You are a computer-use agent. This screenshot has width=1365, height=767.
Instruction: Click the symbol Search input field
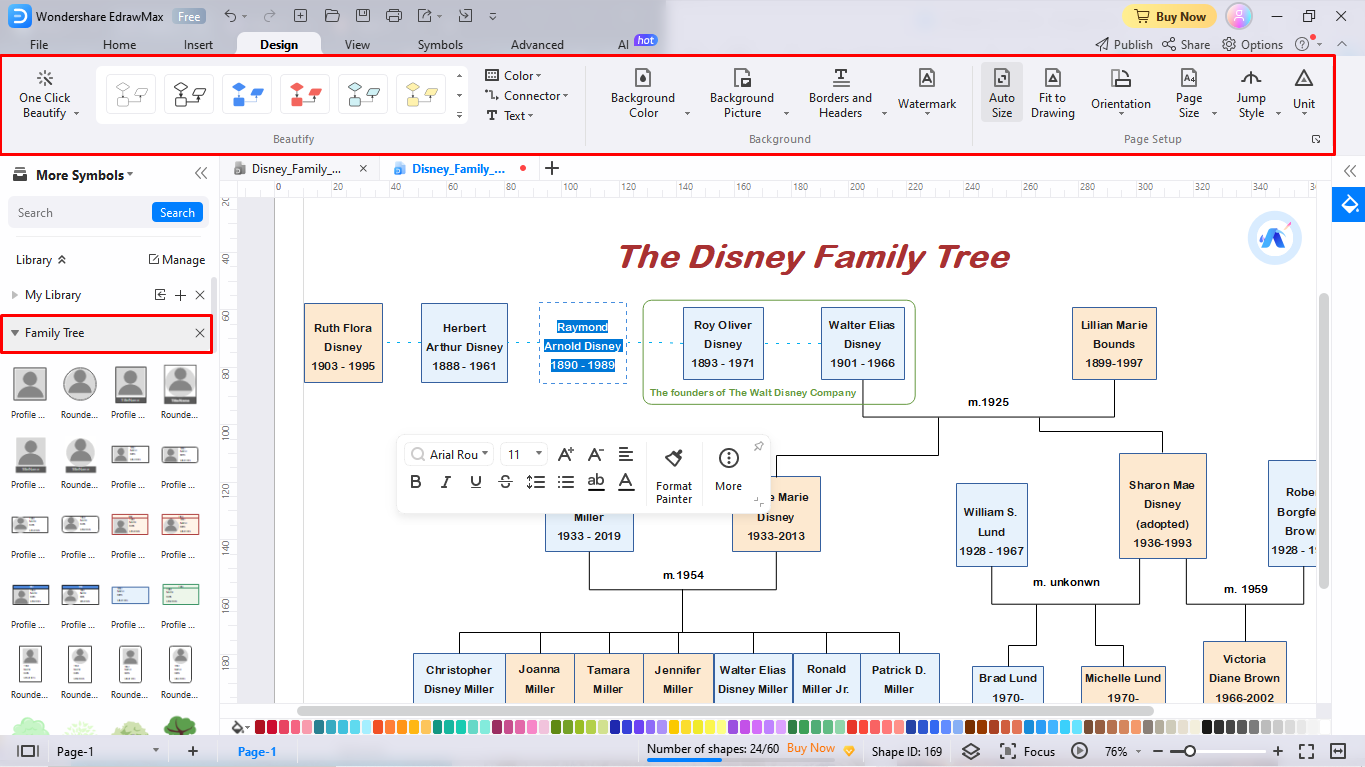pos(80,212)
